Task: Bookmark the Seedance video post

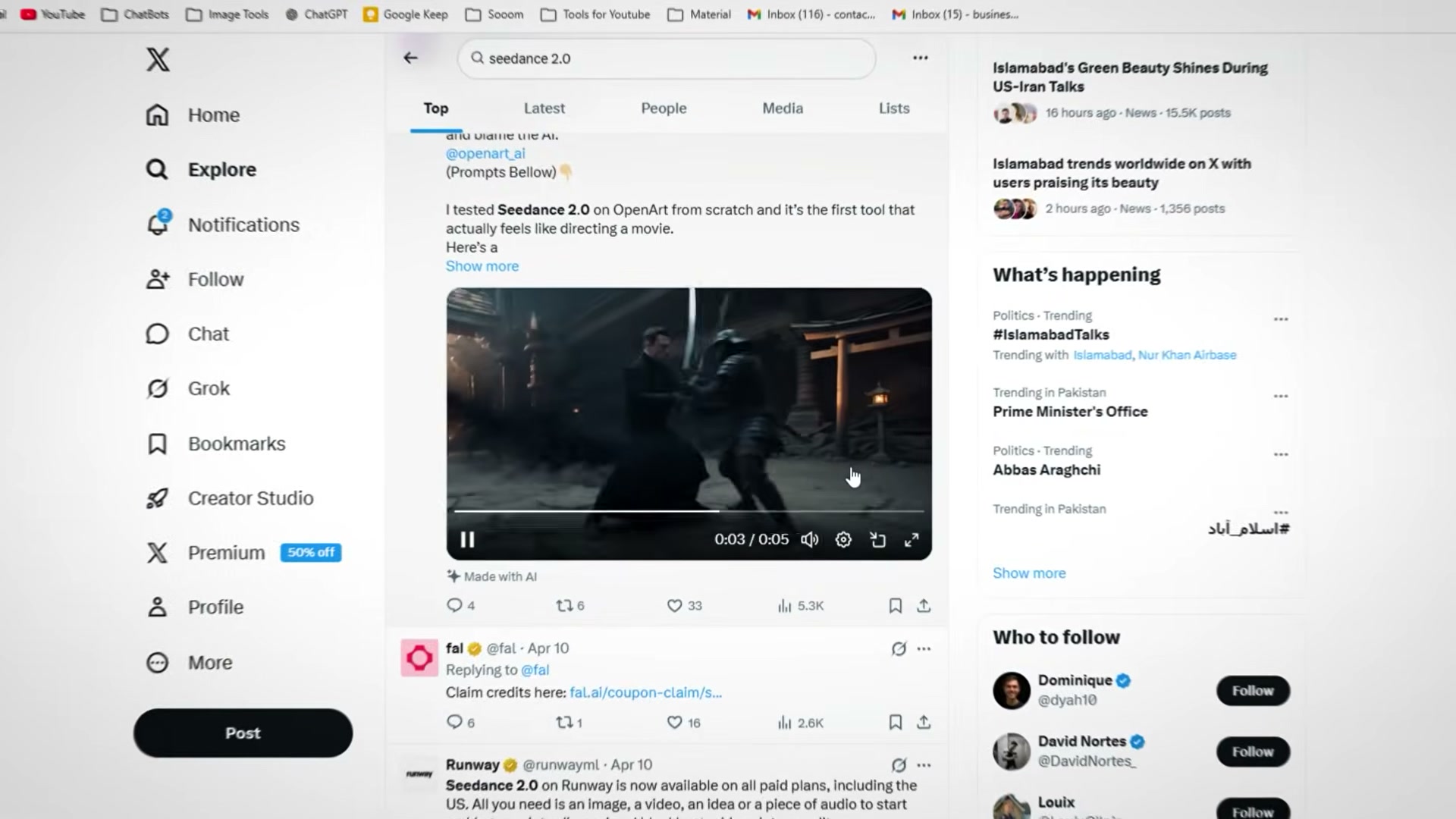Action: coord(895,605)
